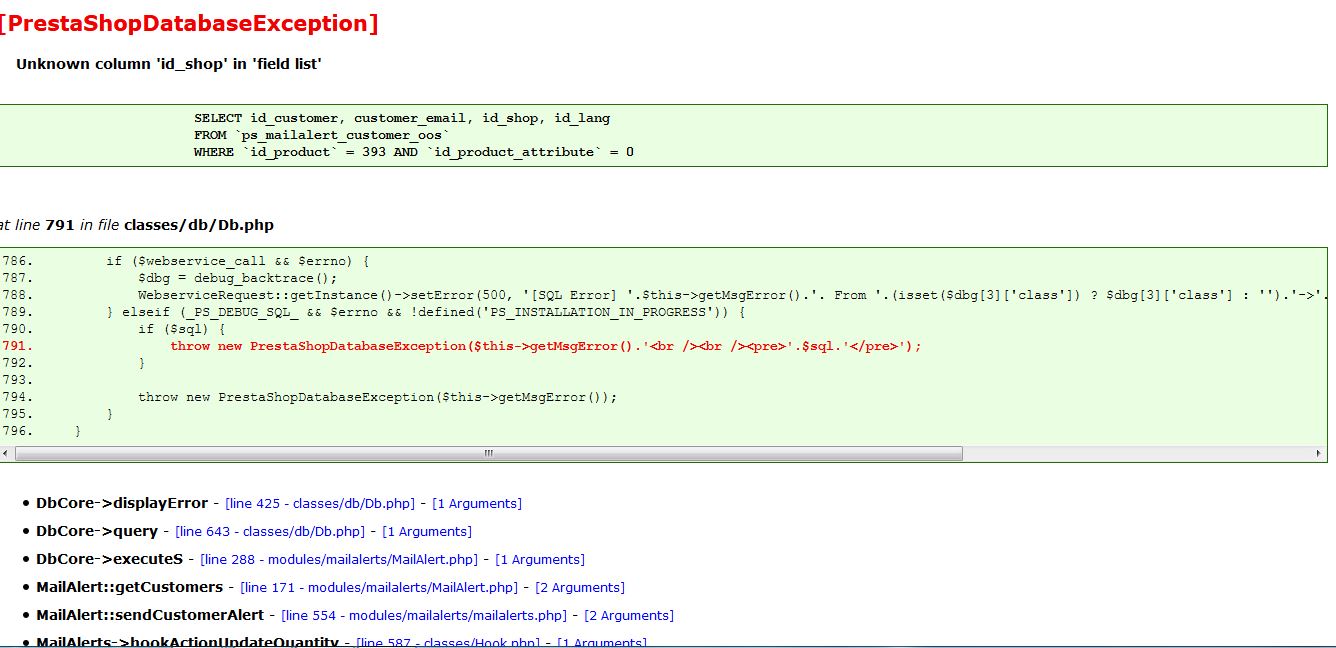Click the MailAlert::getCustomers trace entry
1336x648 pixels.
coord(130,587)
